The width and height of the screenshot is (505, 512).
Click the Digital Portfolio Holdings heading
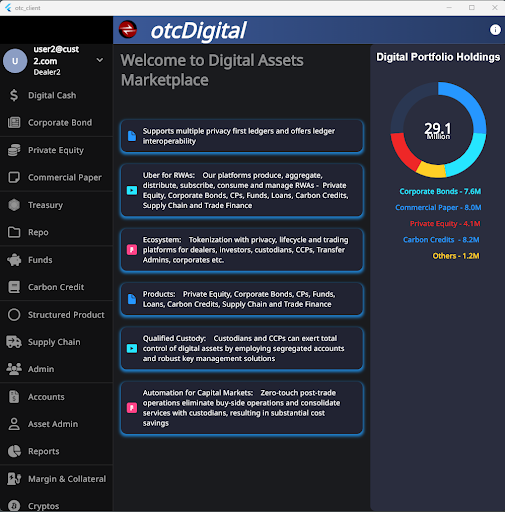438,57
